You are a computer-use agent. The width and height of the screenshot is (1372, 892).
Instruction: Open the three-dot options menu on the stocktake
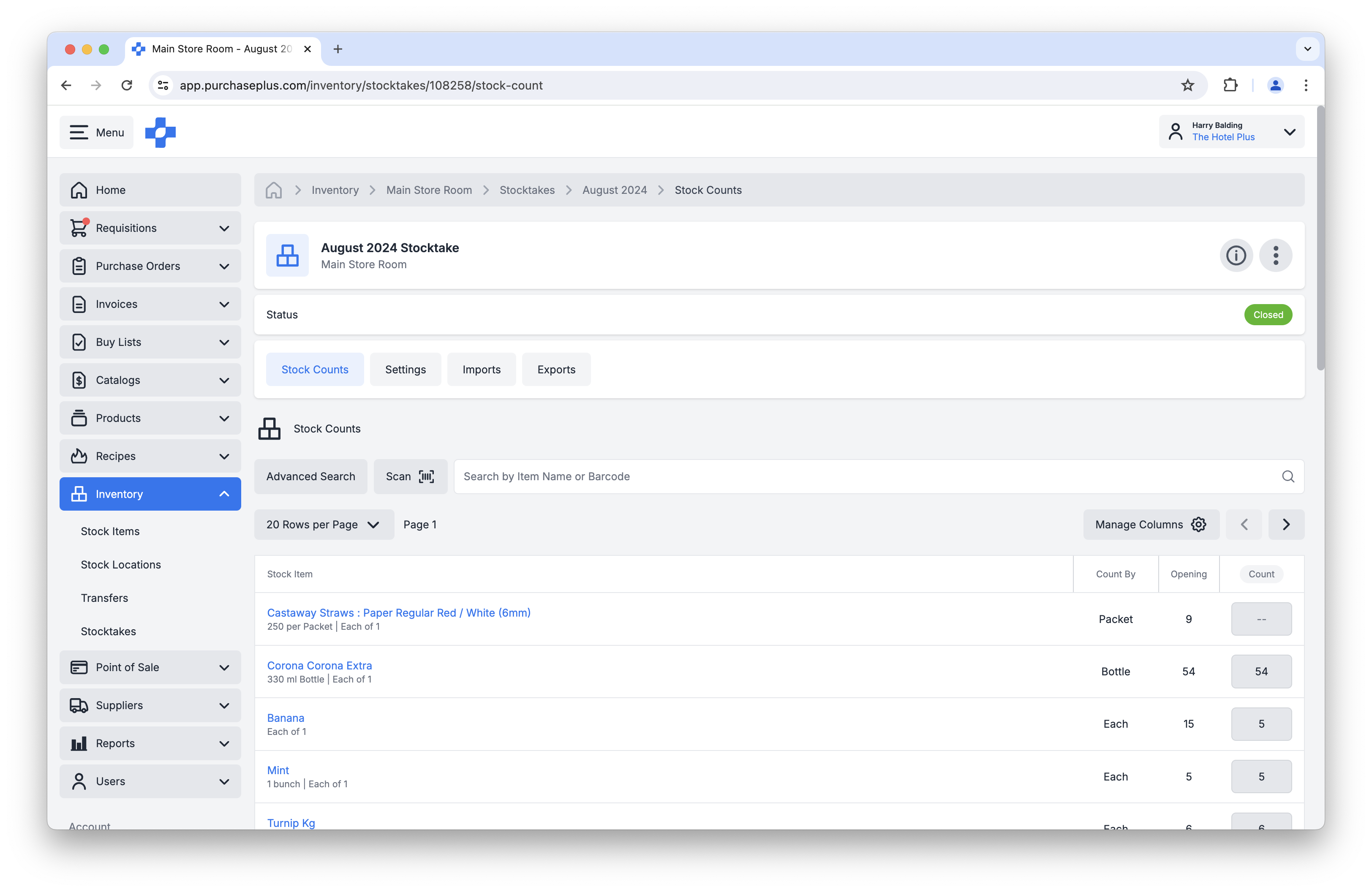[1276, 255]
